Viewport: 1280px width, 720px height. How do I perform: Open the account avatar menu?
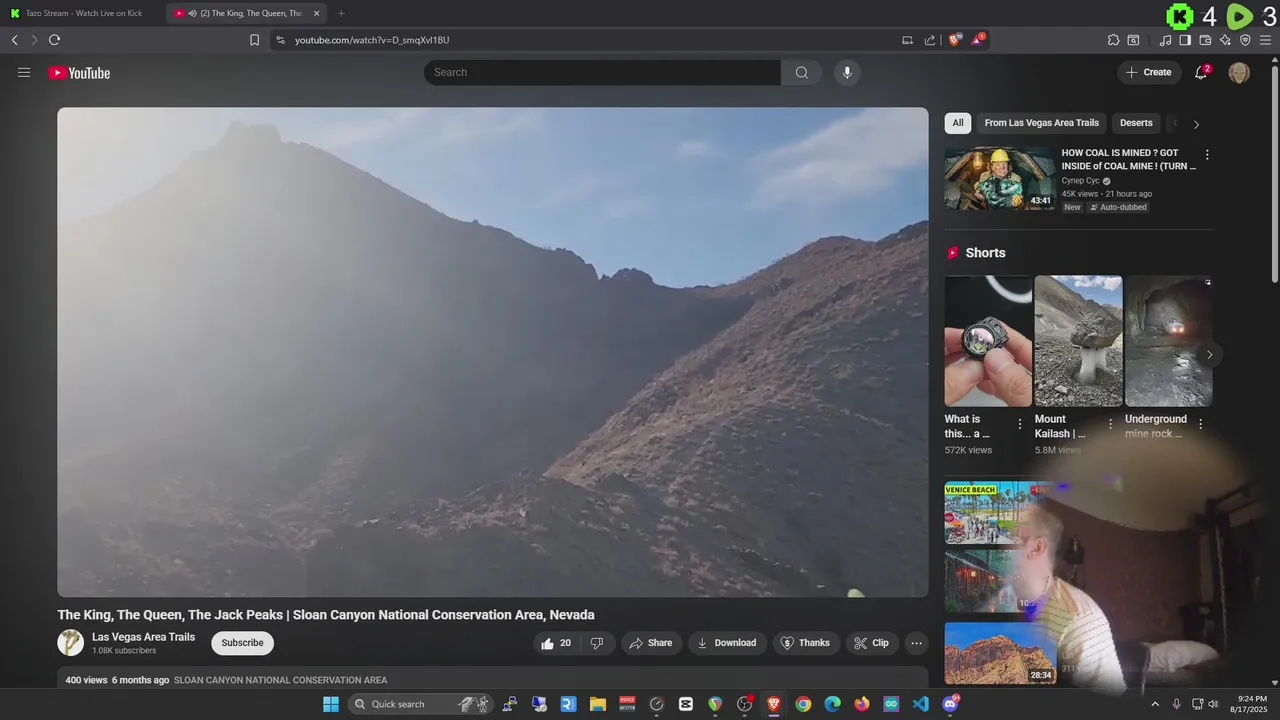(1239, 72)
